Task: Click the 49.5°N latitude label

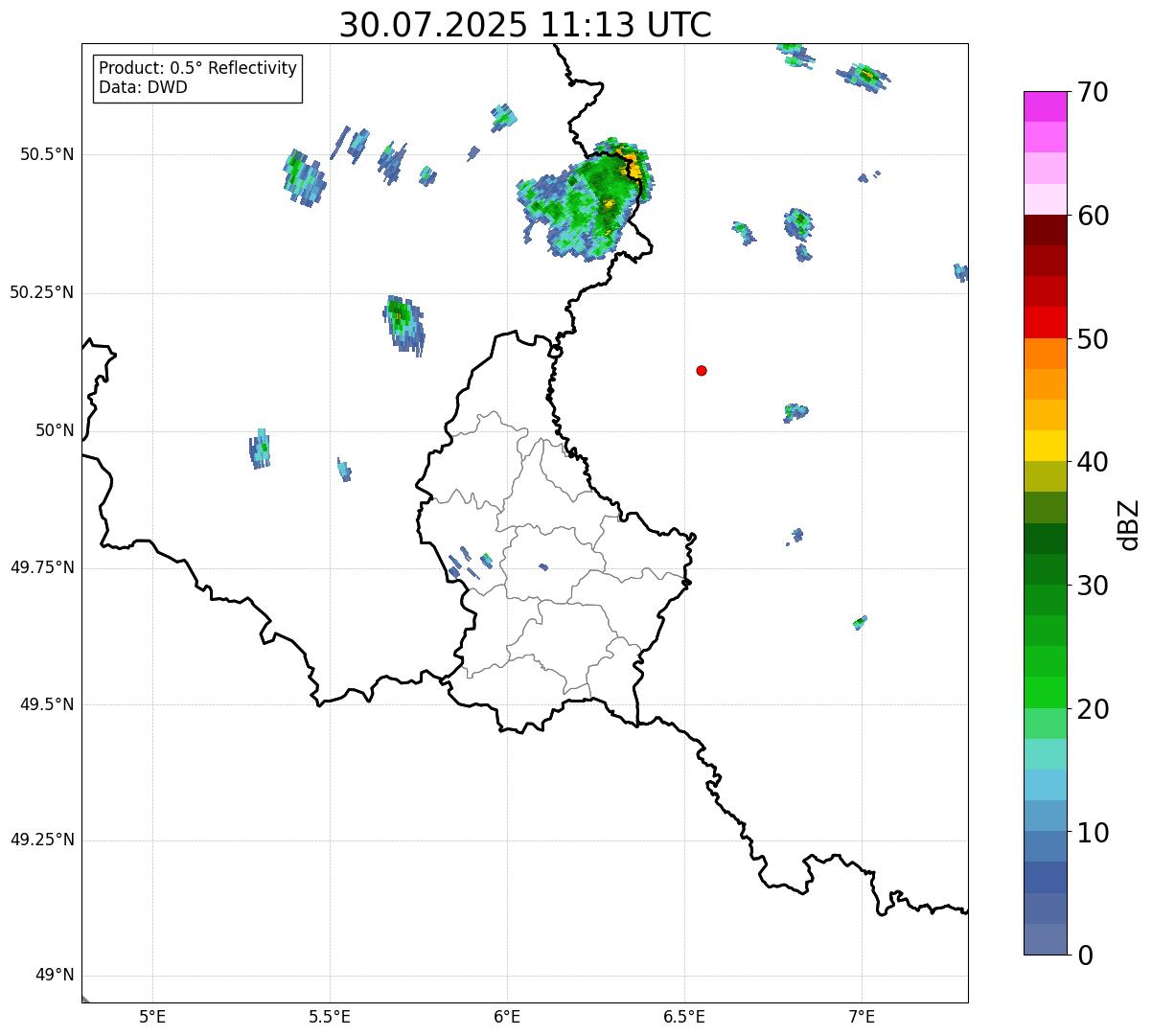Action: pyautogui.click(x=47, y=704)
